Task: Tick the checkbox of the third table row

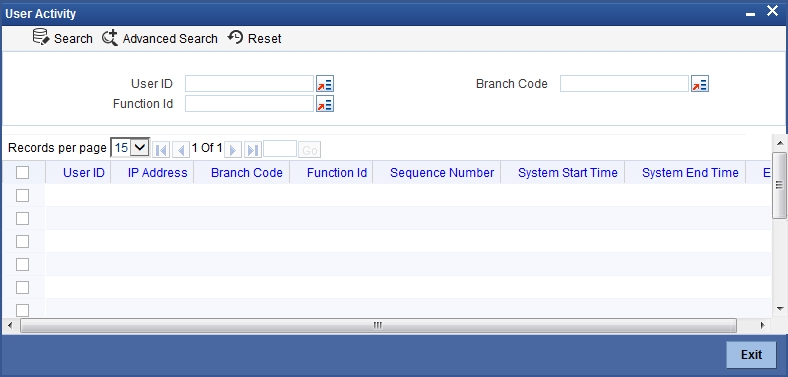Action: pyautogui.click(x=23, y=241)
